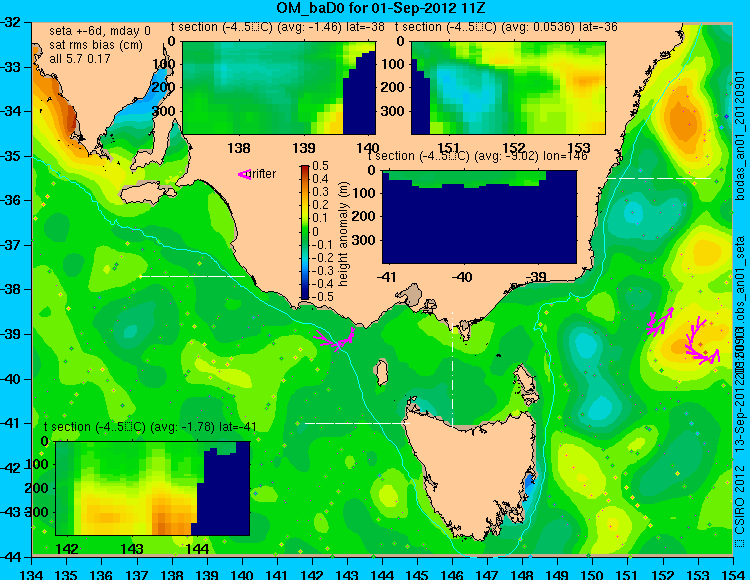Click the -32 latitude axis label
The image size is (750, 580).
(11, 22)
